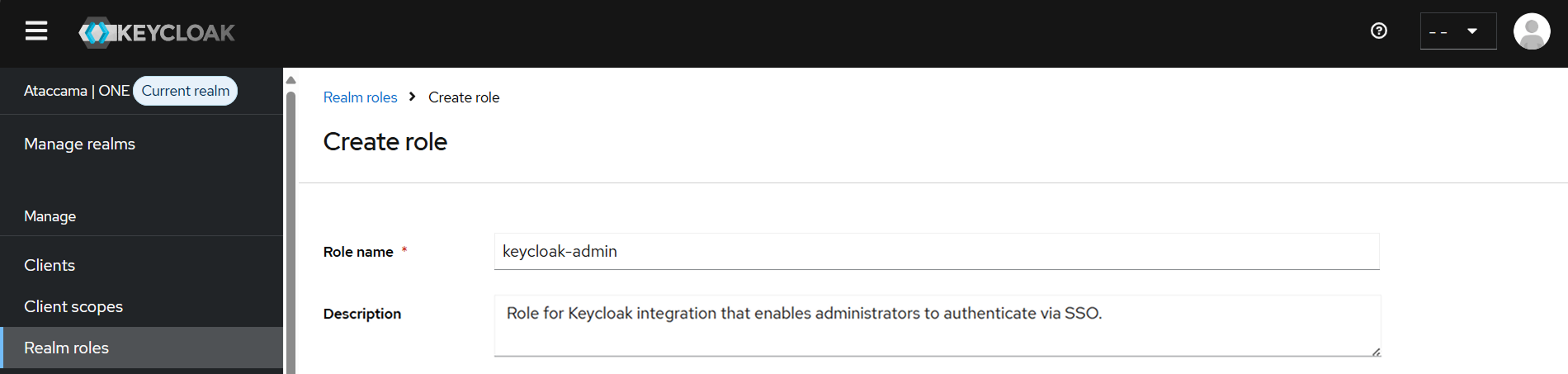
Task: Open the help question mark icon
Action: pyautogui.click(x=1378, y=31)
